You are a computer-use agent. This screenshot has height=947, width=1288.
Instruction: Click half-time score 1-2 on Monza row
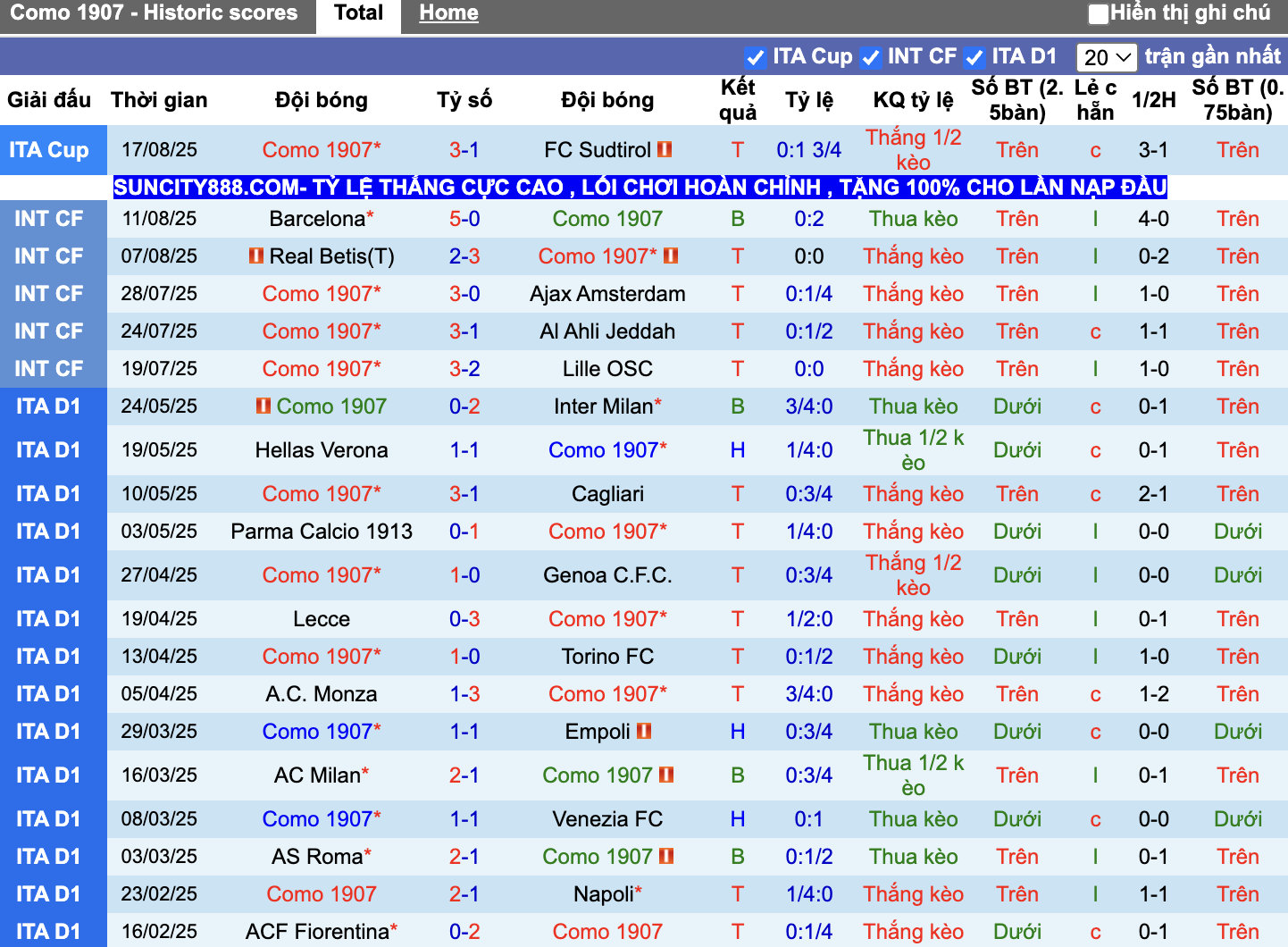(x=1153, y=694)
